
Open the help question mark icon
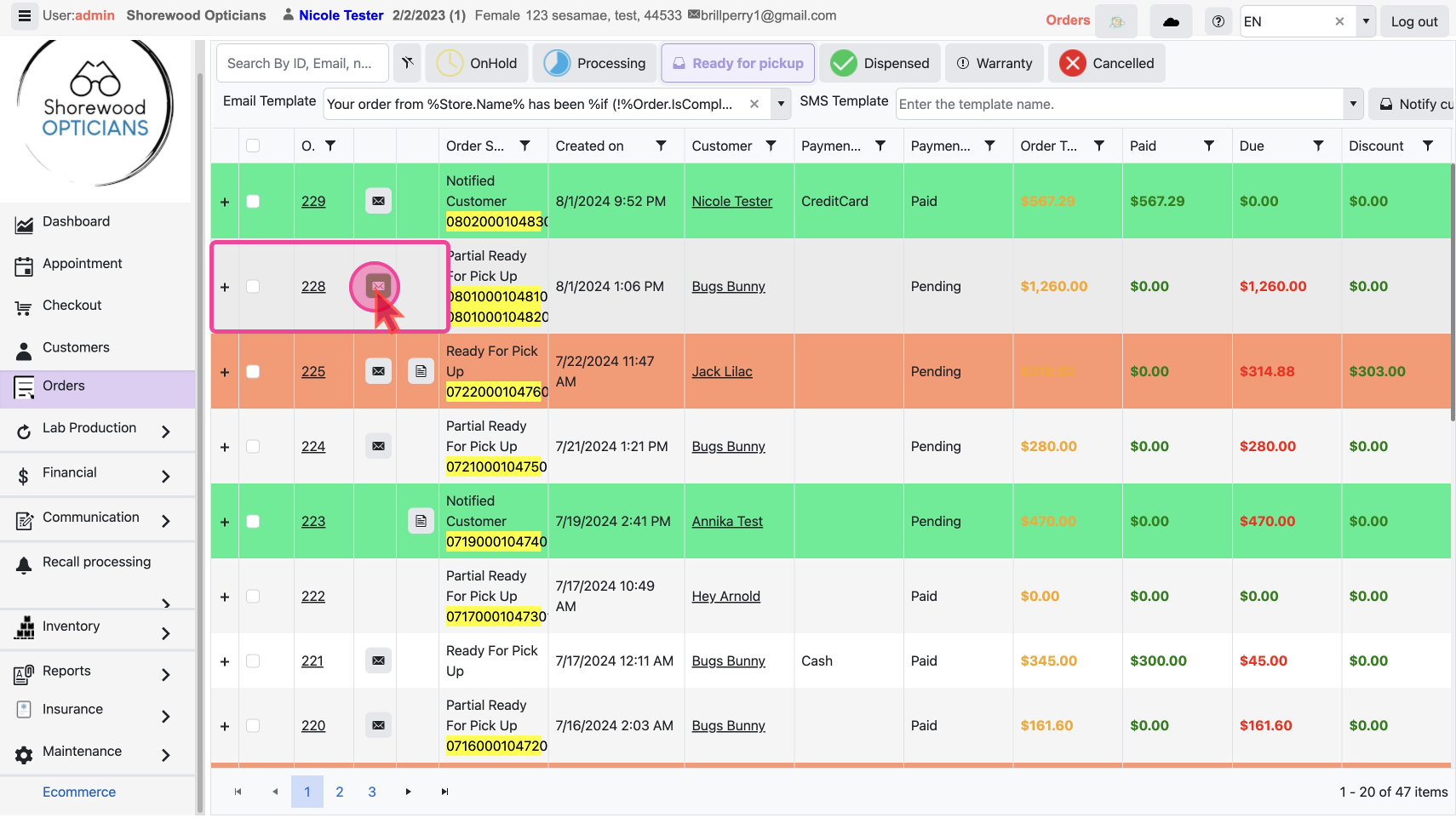[1218, 21]
